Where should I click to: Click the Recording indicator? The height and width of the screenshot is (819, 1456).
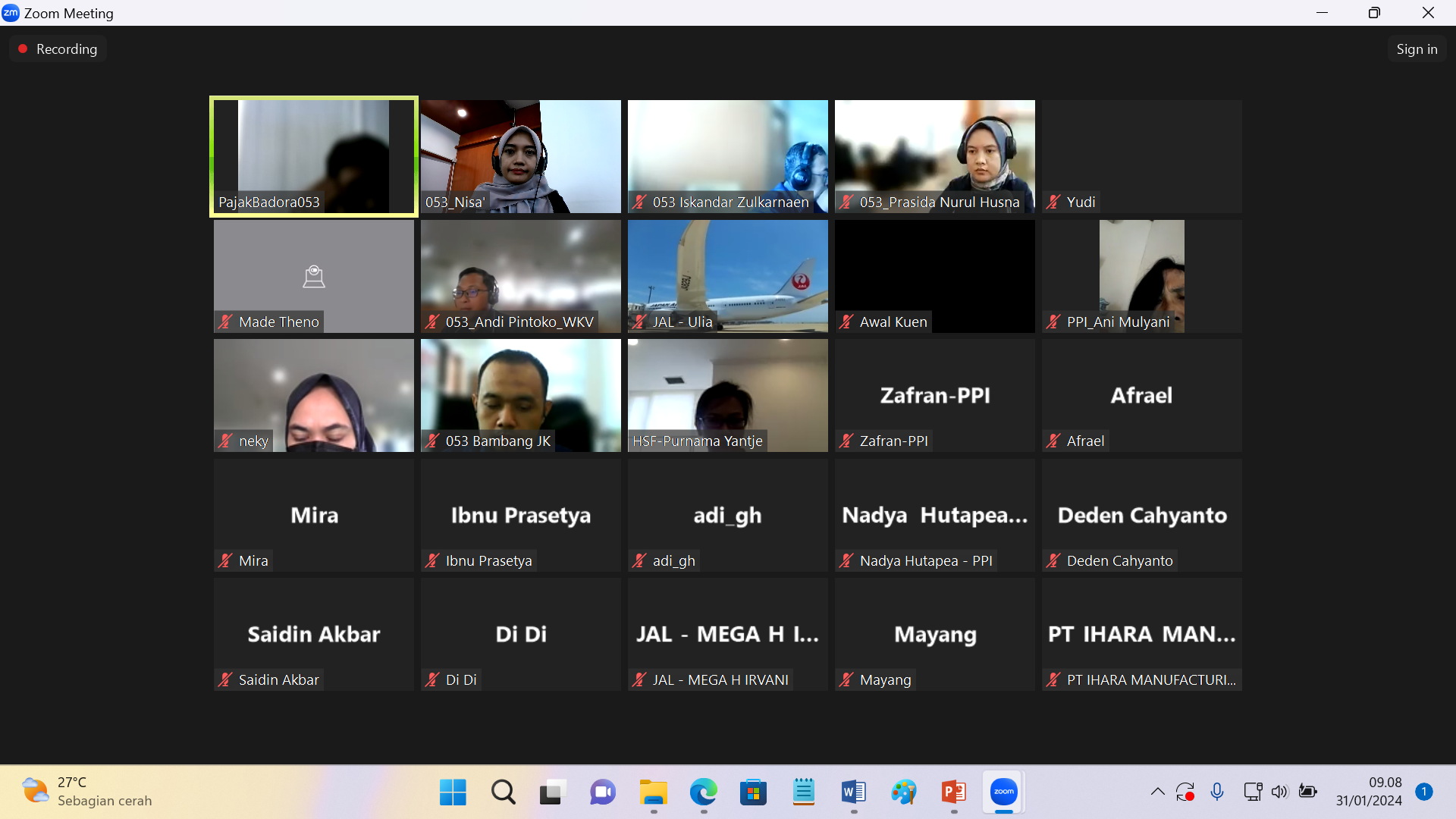pyautogui.click(x=58, y=49)
